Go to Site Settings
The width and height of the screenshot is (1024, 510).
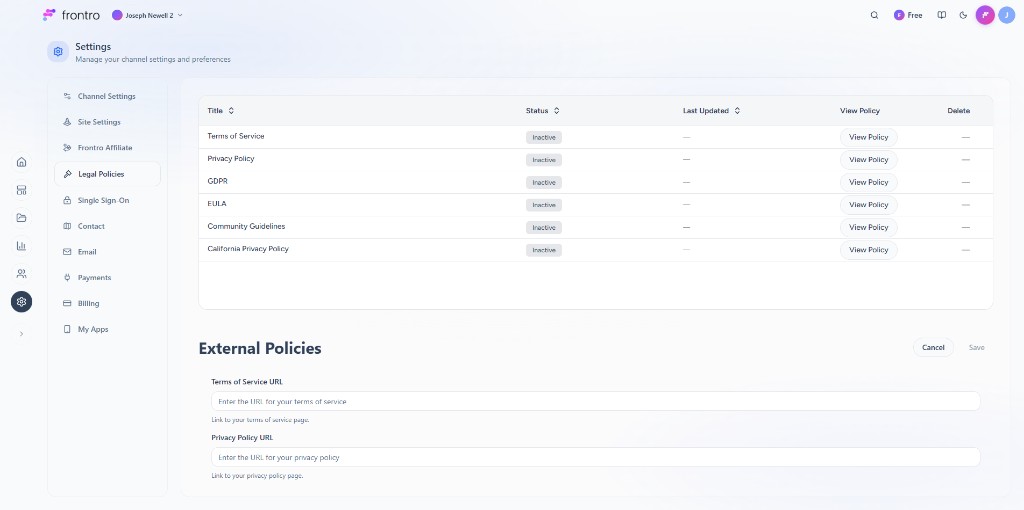[x=107, y=122]
